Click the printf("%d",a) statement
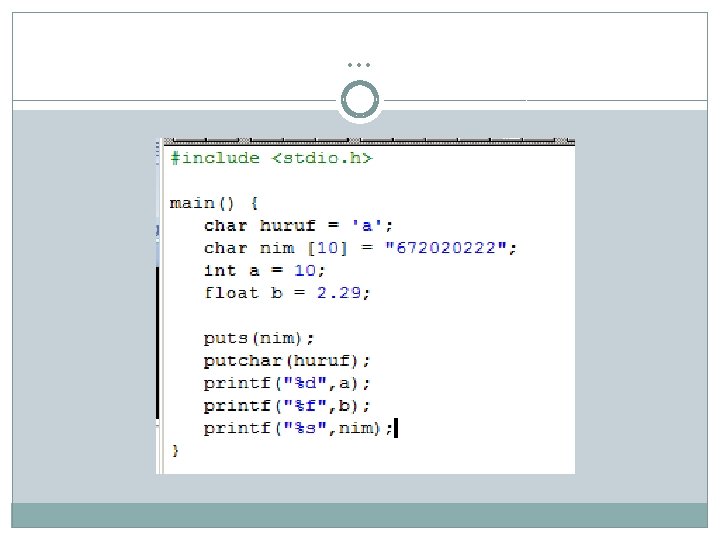This screenshot has height=540, width=720. (x=287, y=383)
